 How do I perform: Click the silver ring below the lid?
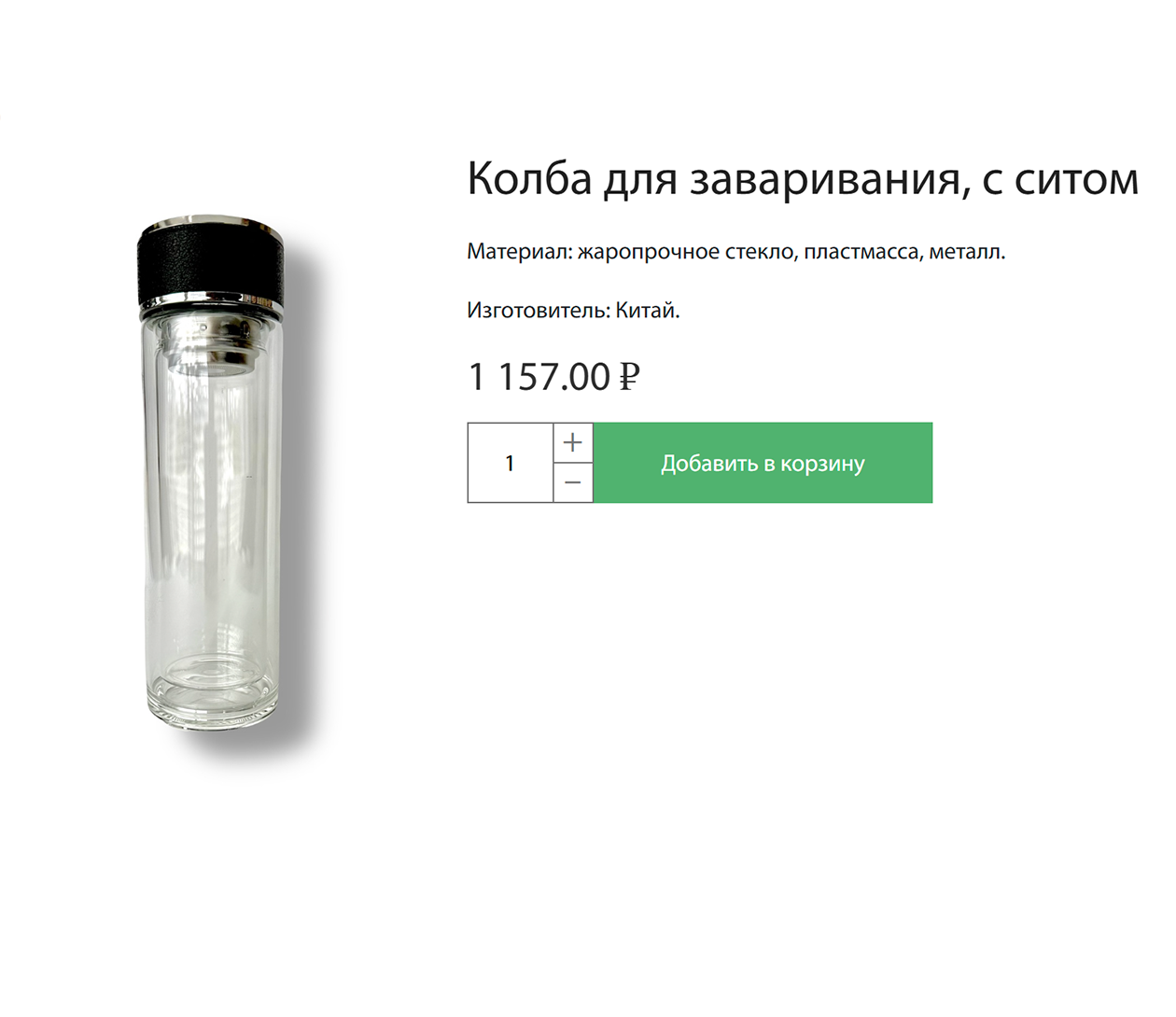[212, 302]
